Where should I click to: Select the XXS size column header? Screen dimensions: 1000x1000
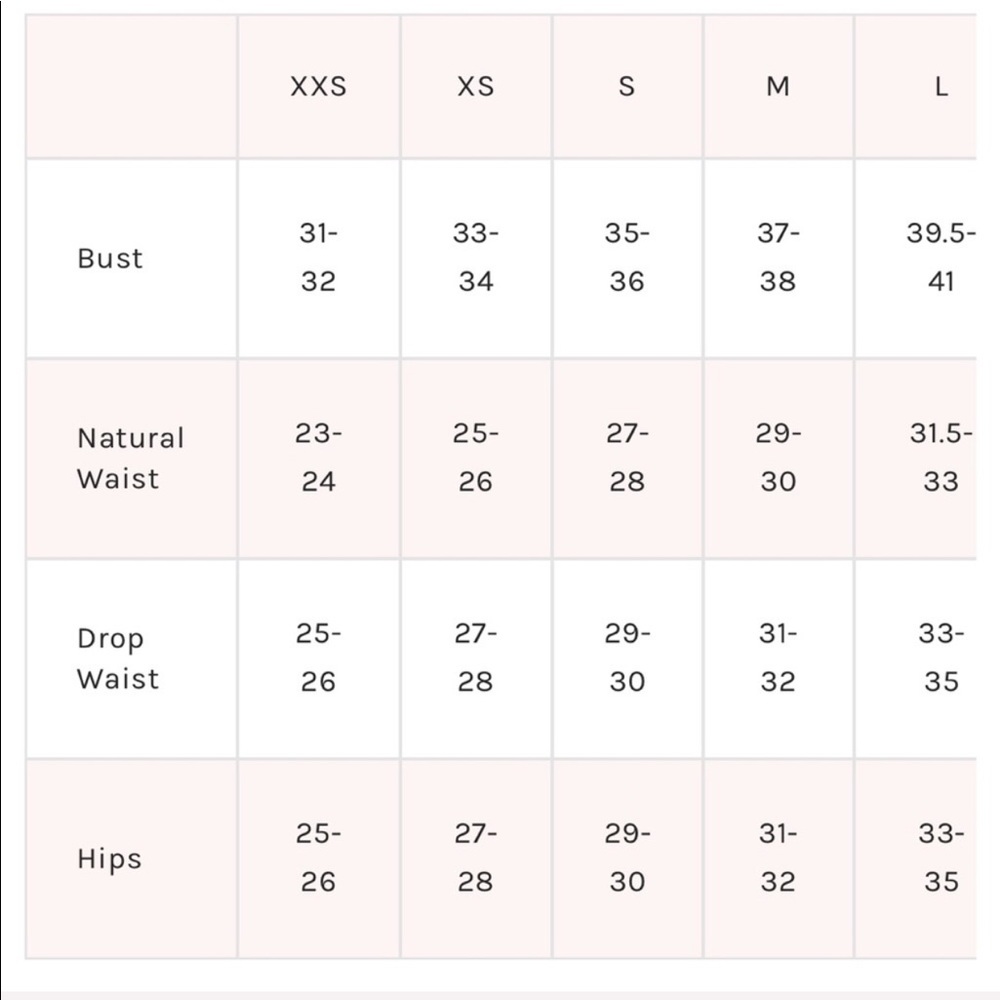coord(318,86)
